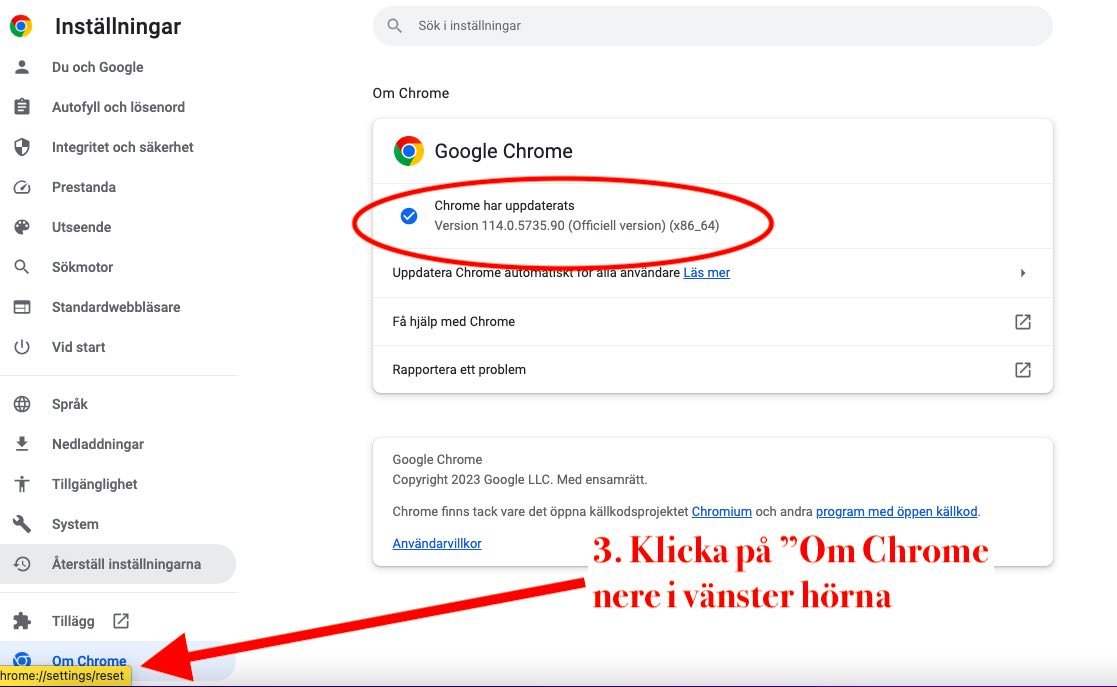The width and height of the screenshot is (1117, 687).
Task: Click the shield icon for Integritet och säkerhet
Action: 22,147
